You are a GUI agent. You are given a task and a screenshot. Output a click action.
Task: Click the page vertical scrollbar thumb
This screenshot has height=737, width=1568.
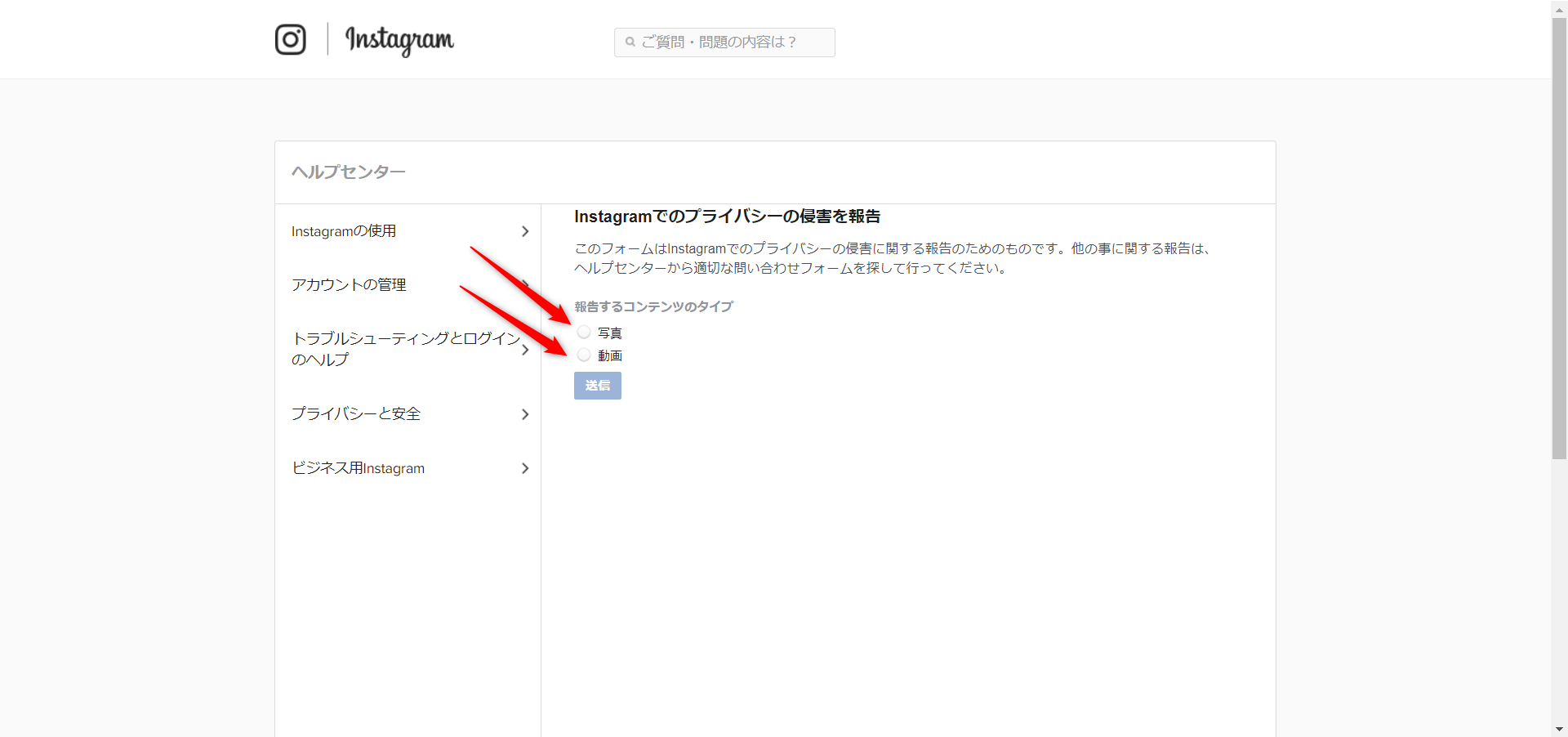coord(1559,238)
